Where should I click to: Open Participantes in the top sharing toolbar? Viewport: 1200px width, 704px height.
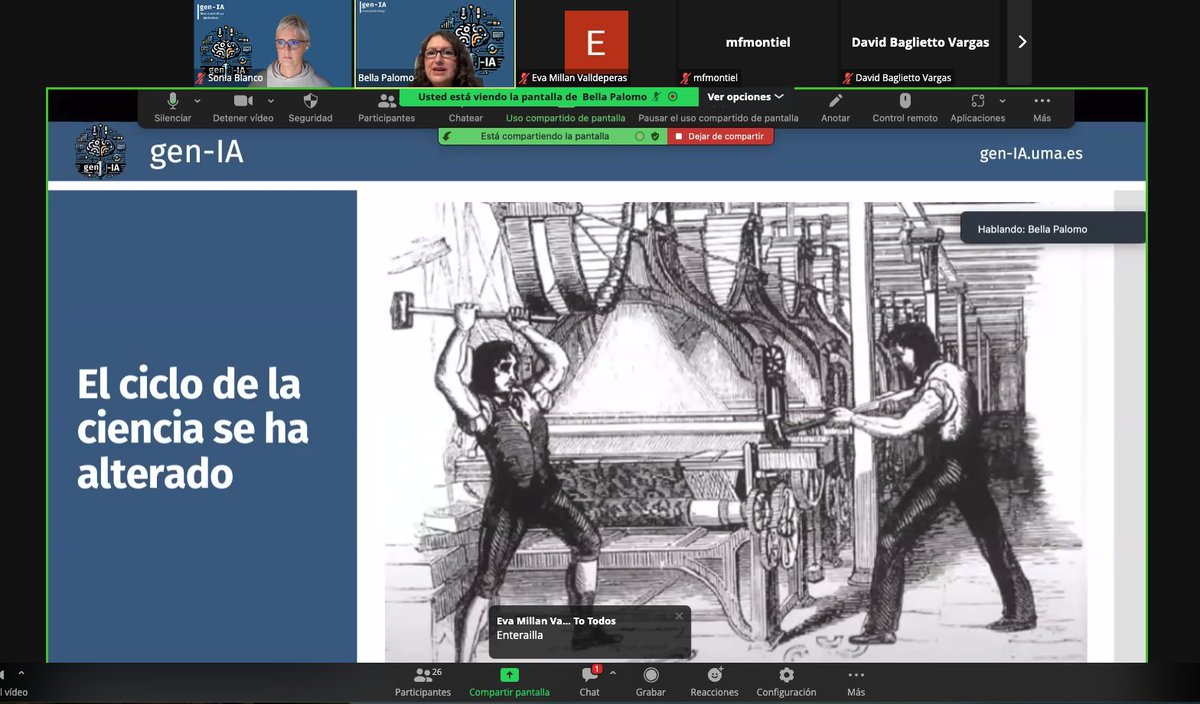(386, 107)
